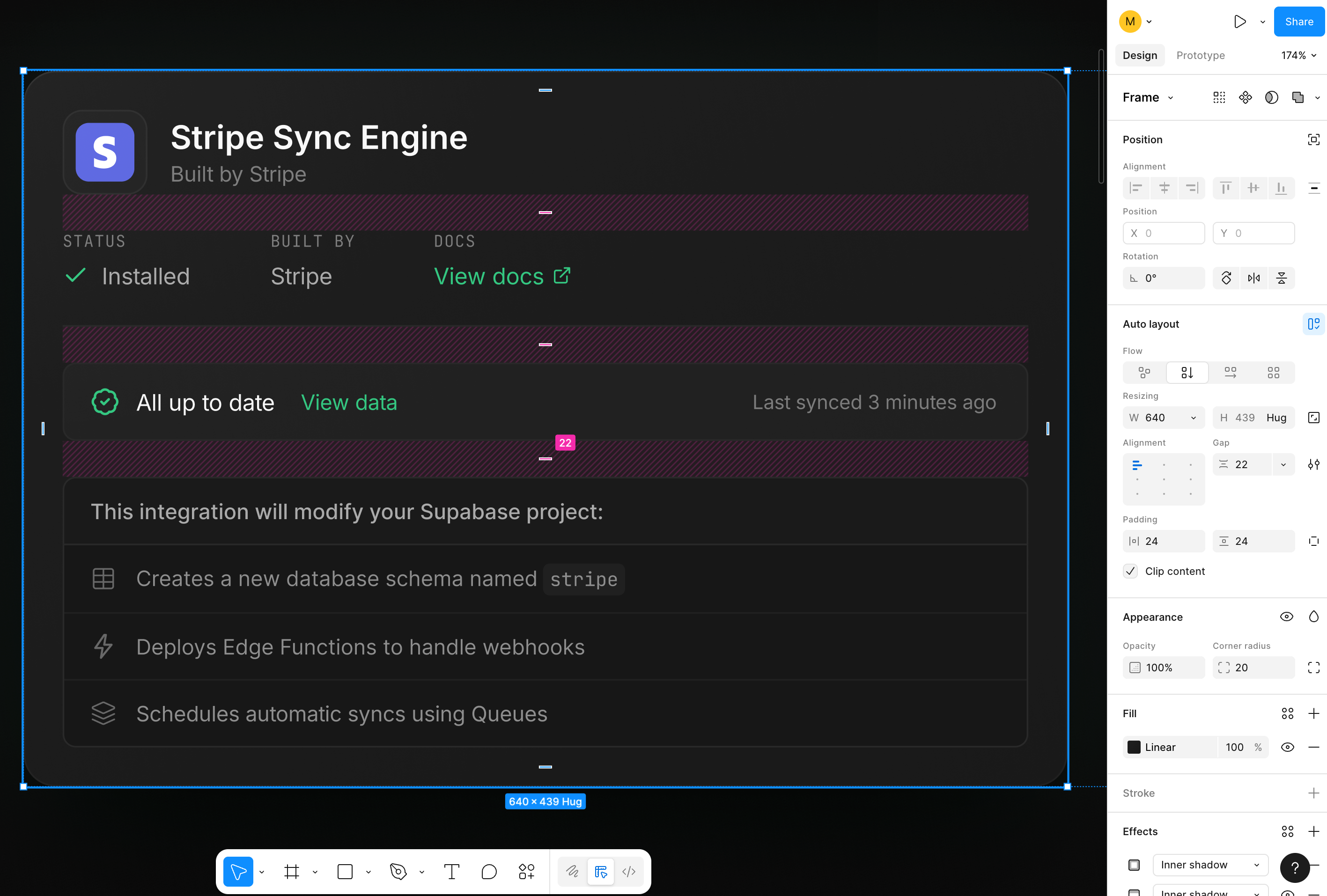Toggle visibility in the Appearance section
Image resolution: width=1327 pixels, height=896 pixels.
[x=1286, y=617]
